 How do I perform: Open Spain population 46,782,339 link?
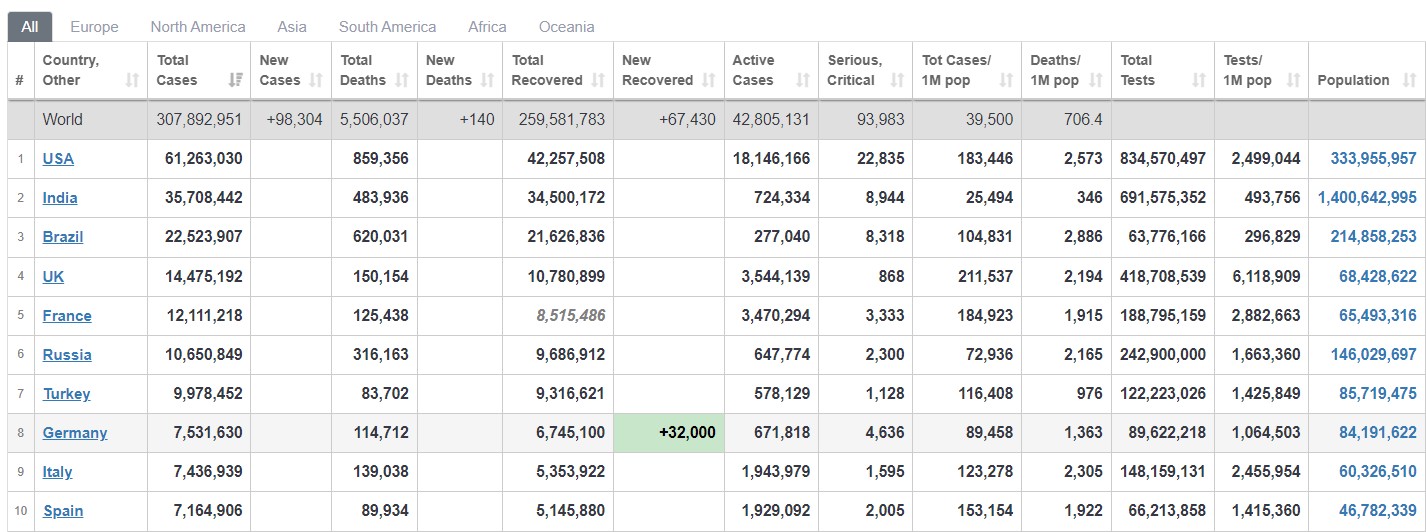[x=1378, y=511]
